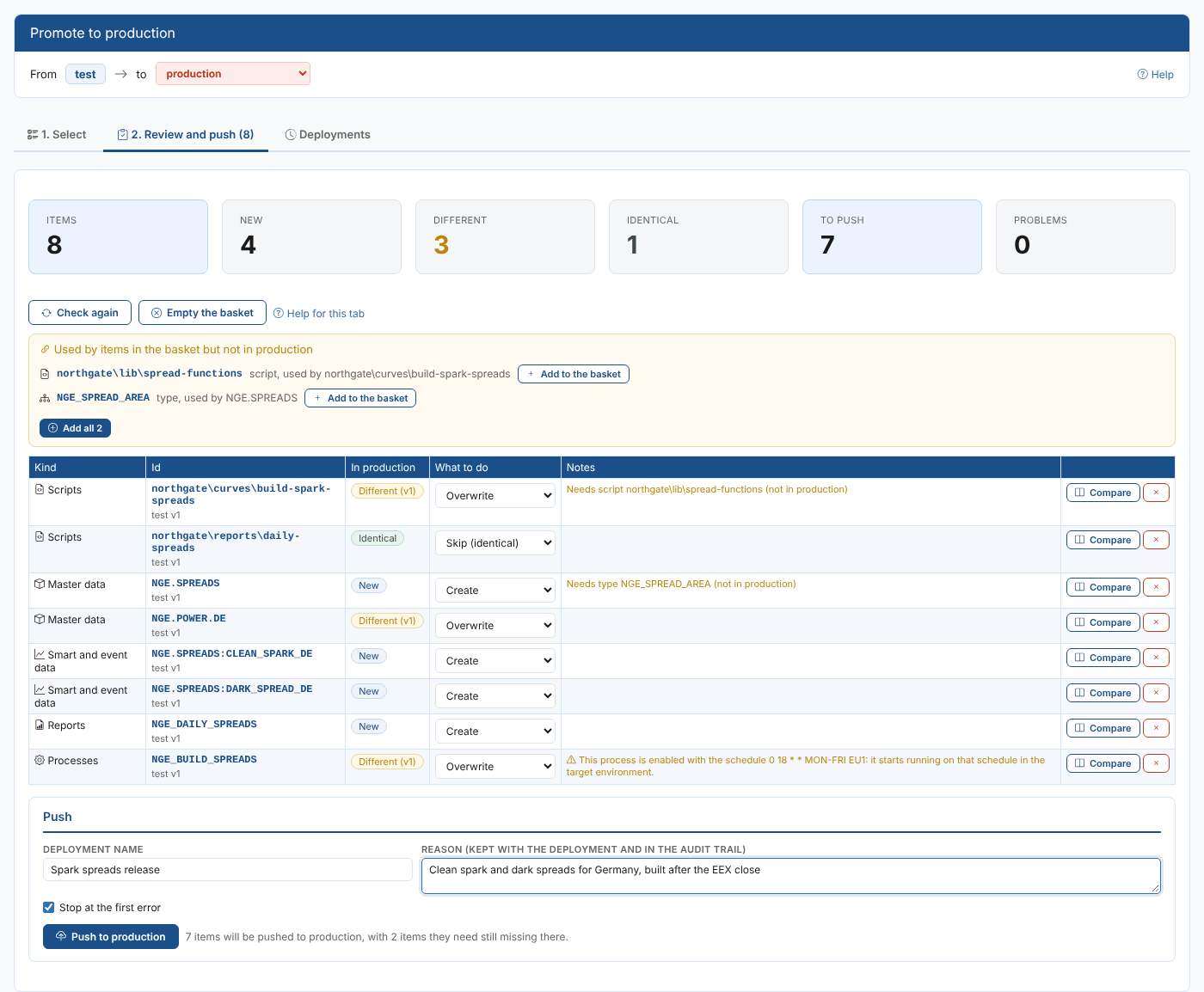Open Overwrite dropdown for NGE_BUILD_SPREADS
1204x992 pixels.
[x=495, y=767]
